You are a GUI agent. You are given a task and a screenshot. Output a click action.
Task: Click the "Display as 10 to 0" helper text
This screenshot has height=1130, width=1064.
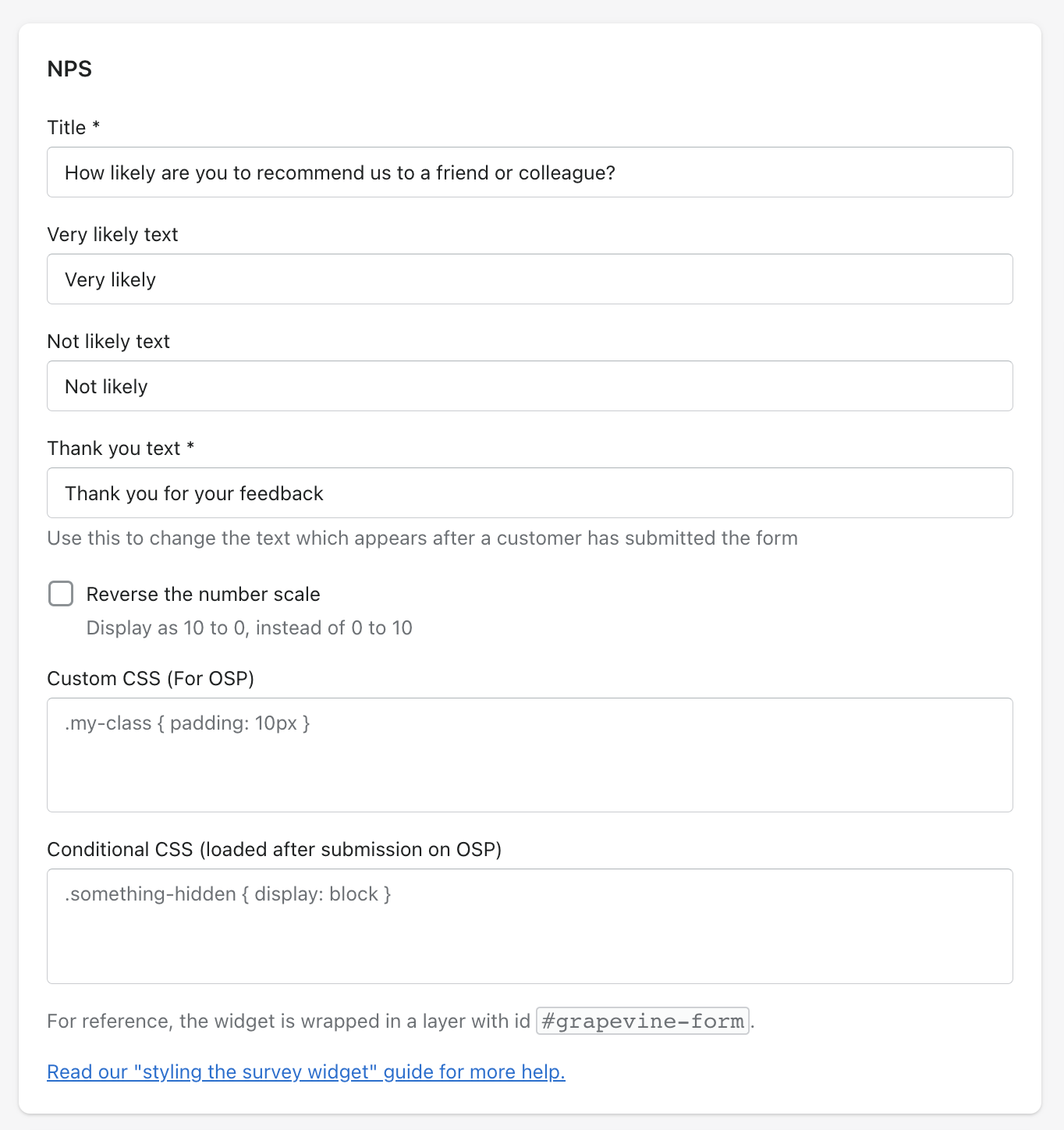click(249, 627)
